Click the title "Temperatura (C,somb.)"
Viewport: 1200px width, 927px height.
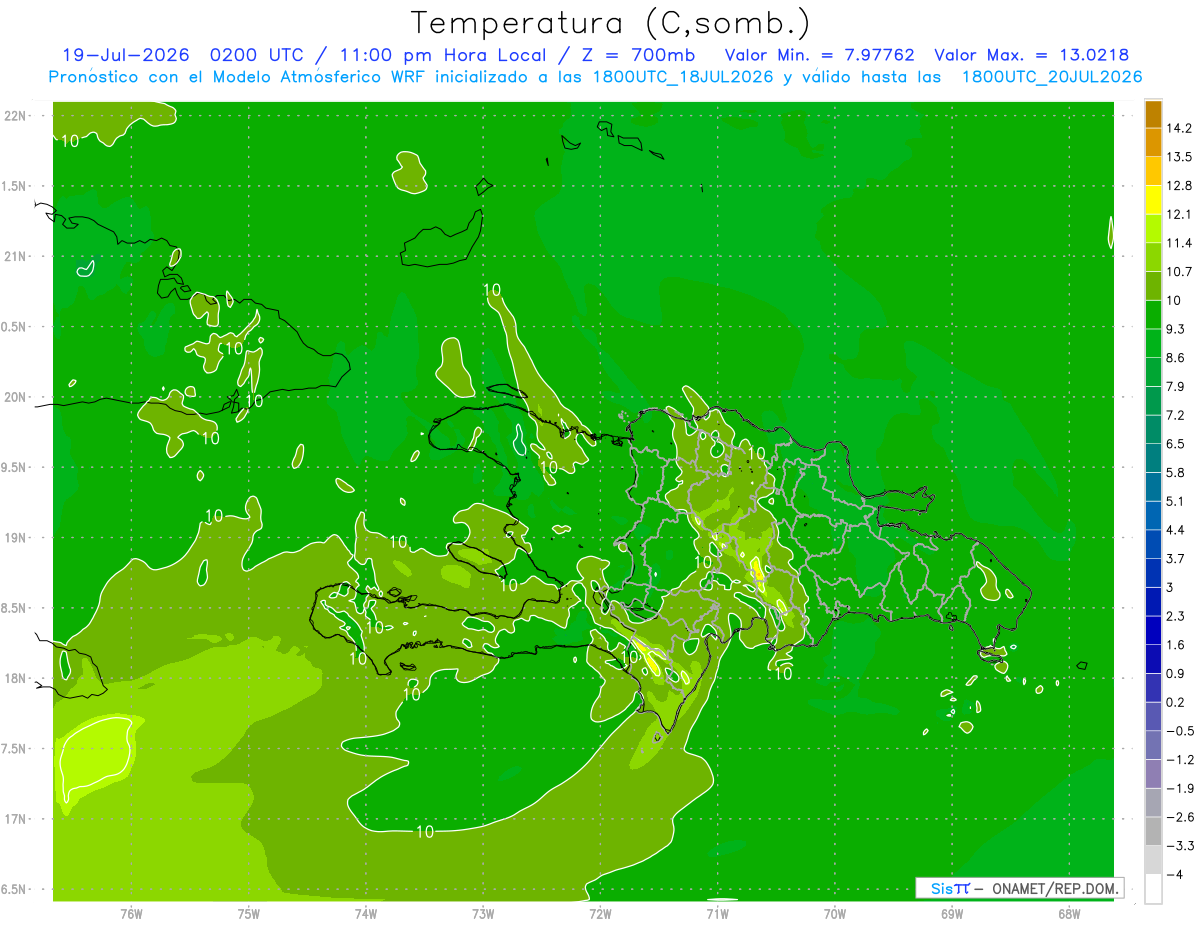[x=610, y=22]
